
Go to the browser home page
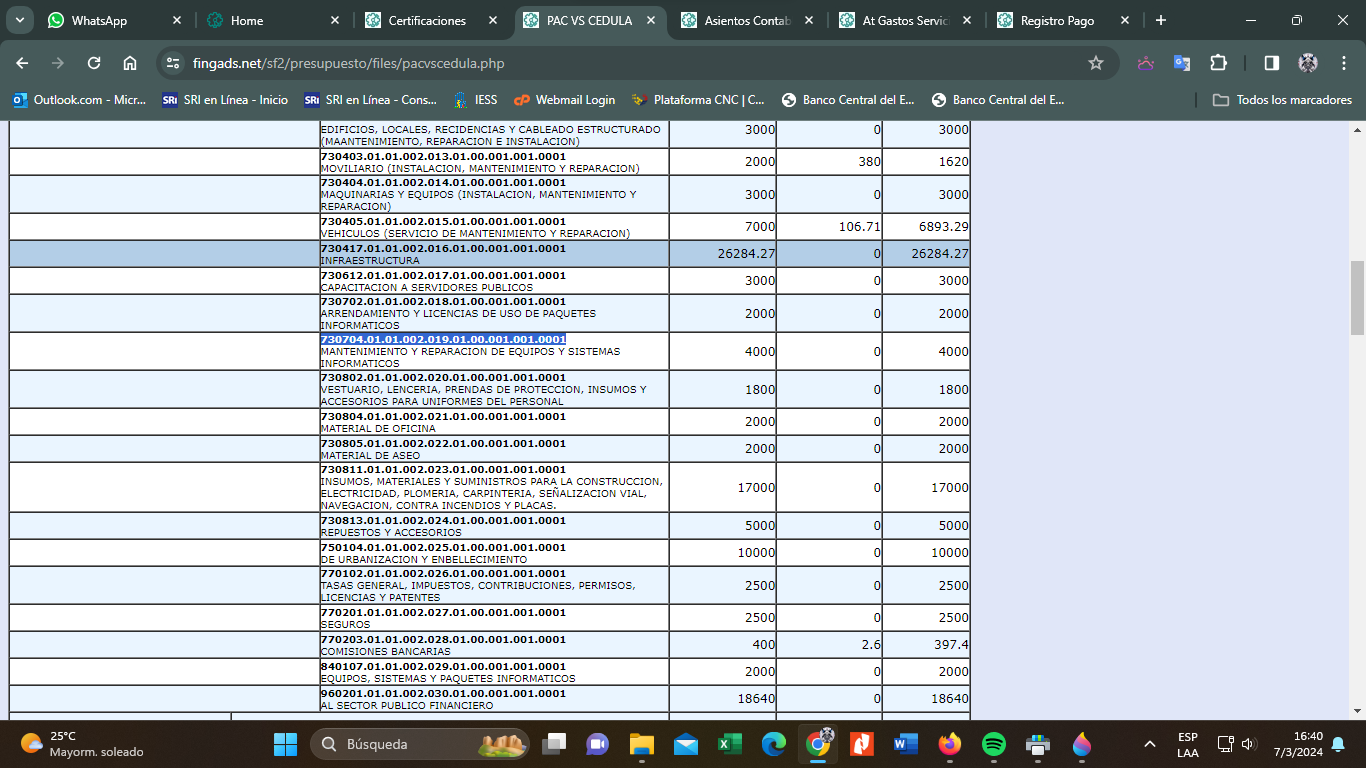[130, 63]
